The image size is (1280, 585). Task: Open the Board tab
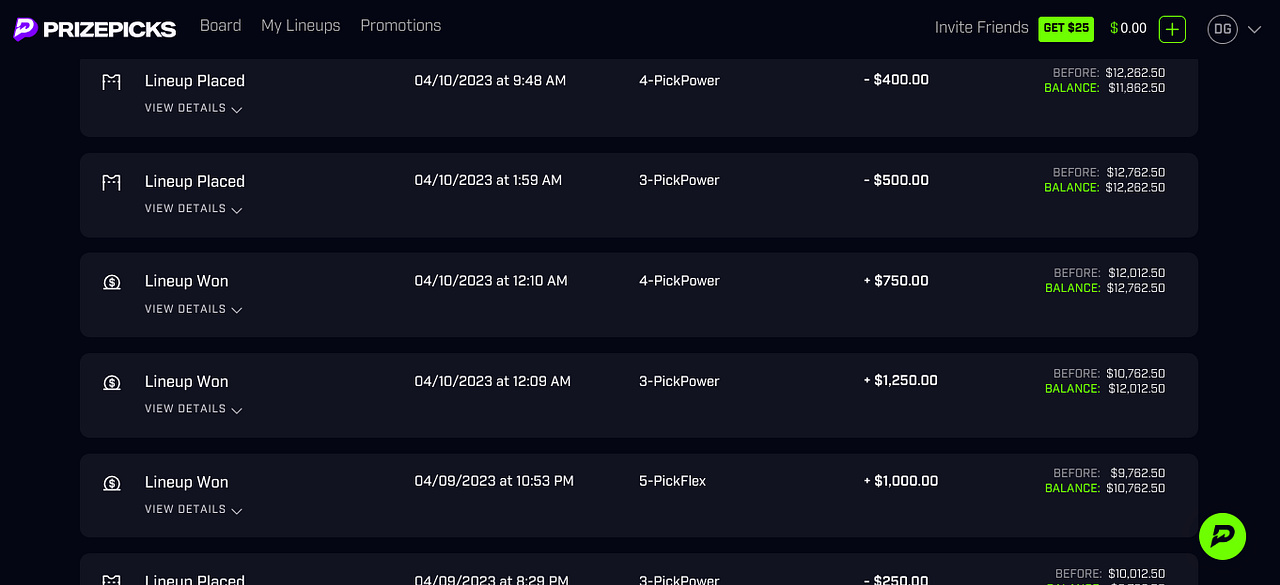(220, 25)
